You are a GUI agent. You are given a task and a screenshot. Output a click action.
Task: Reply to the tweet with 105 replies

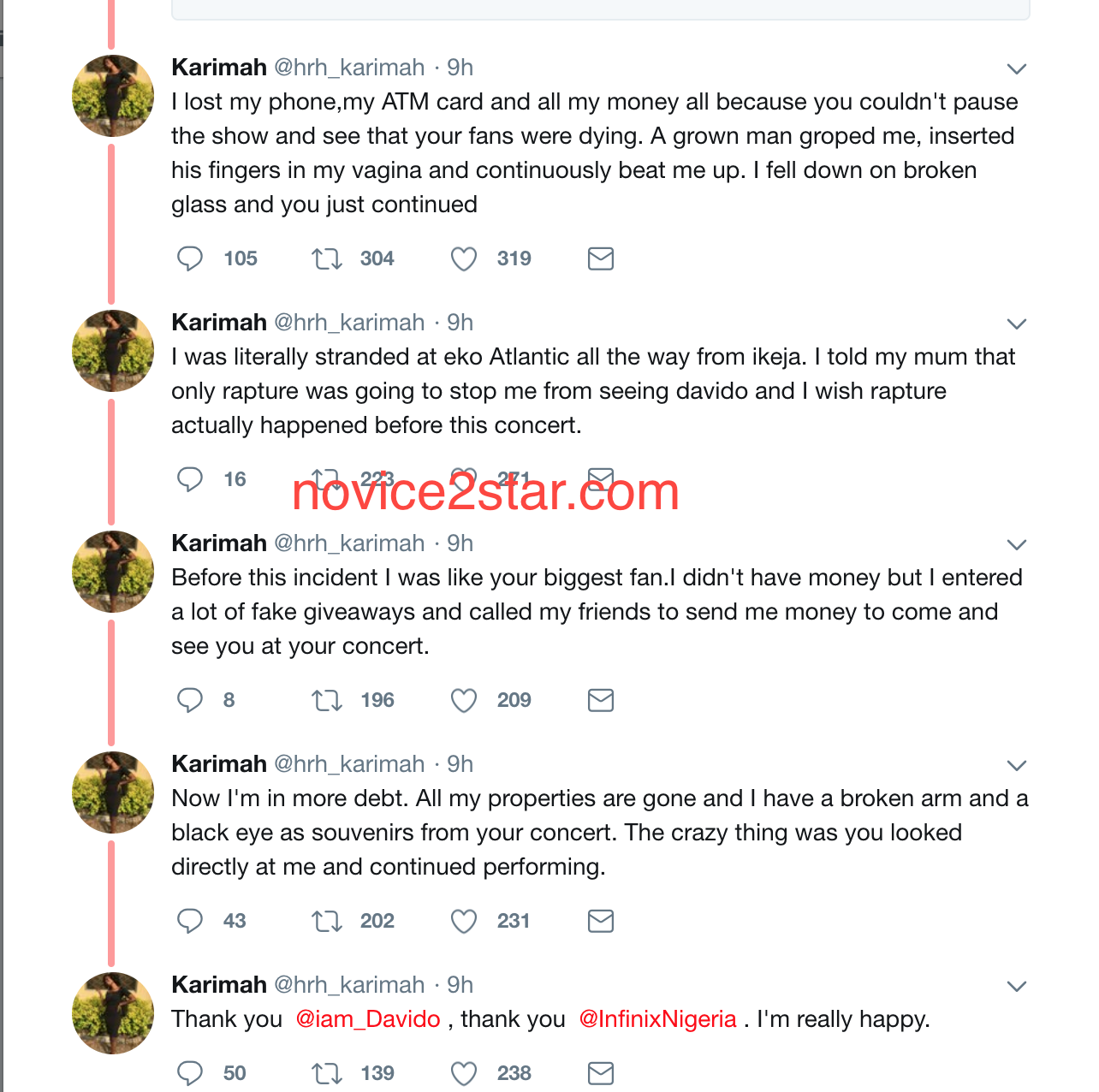[190, 258]
